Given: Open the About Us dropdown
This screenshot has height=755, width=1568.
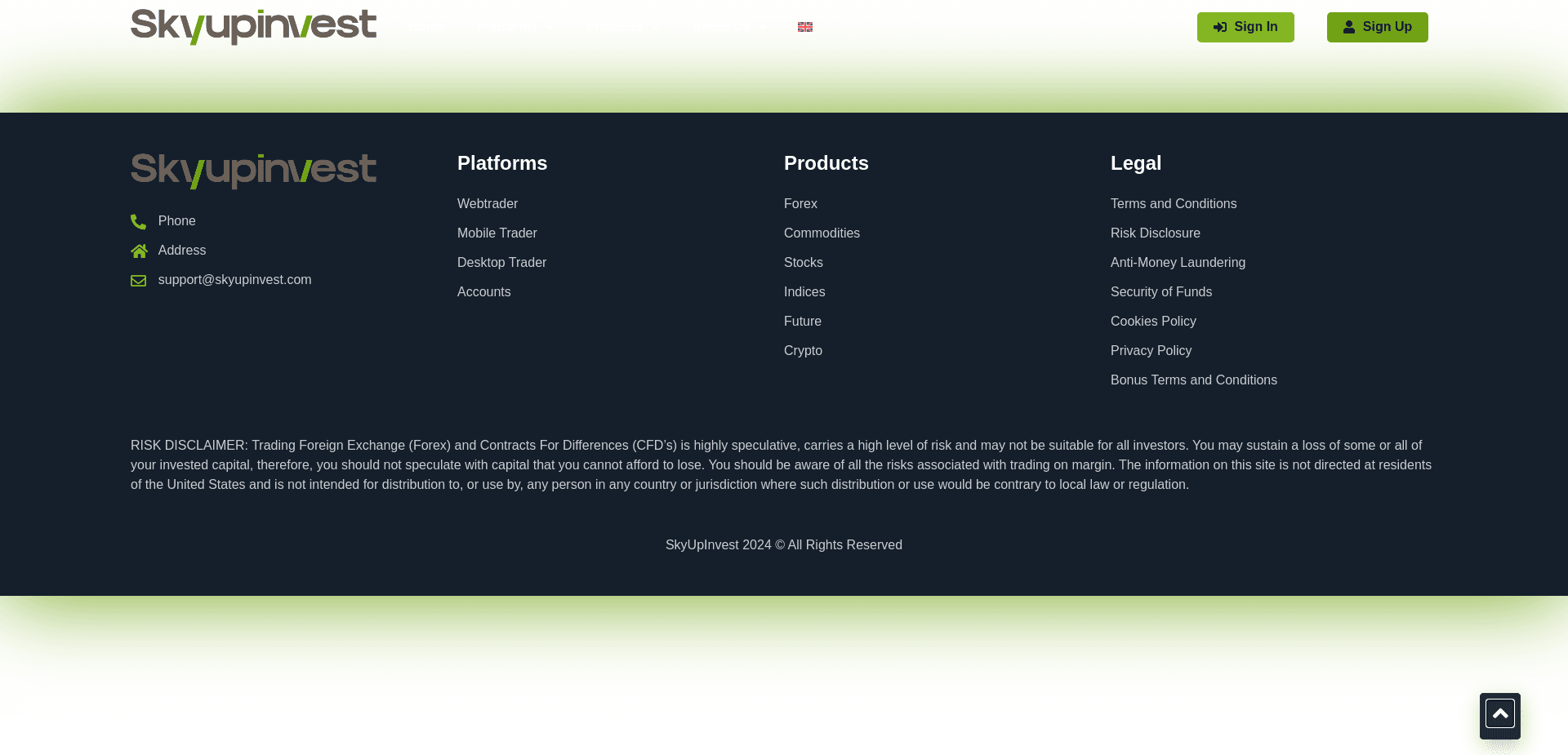Looking at the screenshot, I should (x=725, y=27).
